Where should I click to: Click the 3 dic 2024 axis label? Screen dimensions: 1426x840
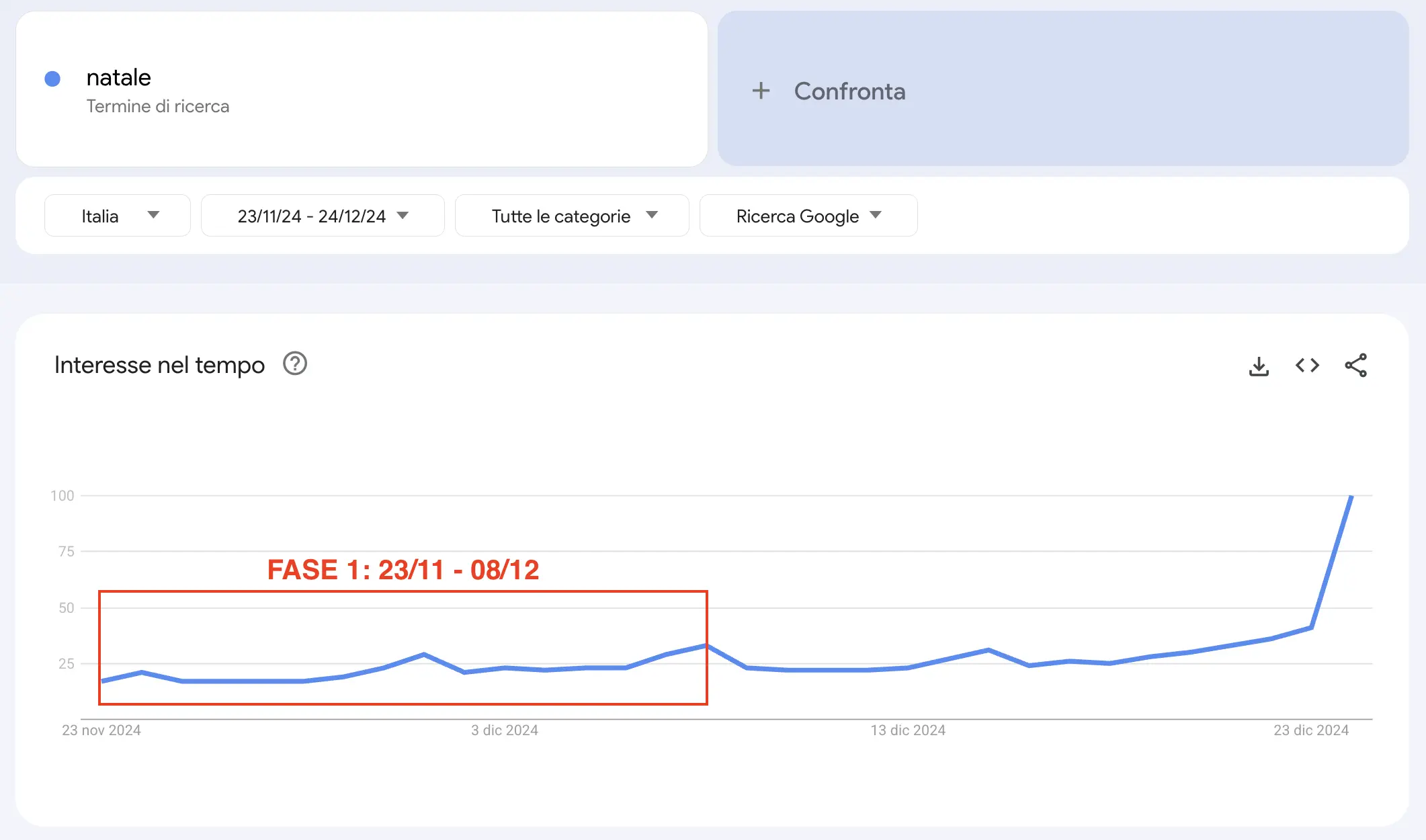click(x=504, y=730)
